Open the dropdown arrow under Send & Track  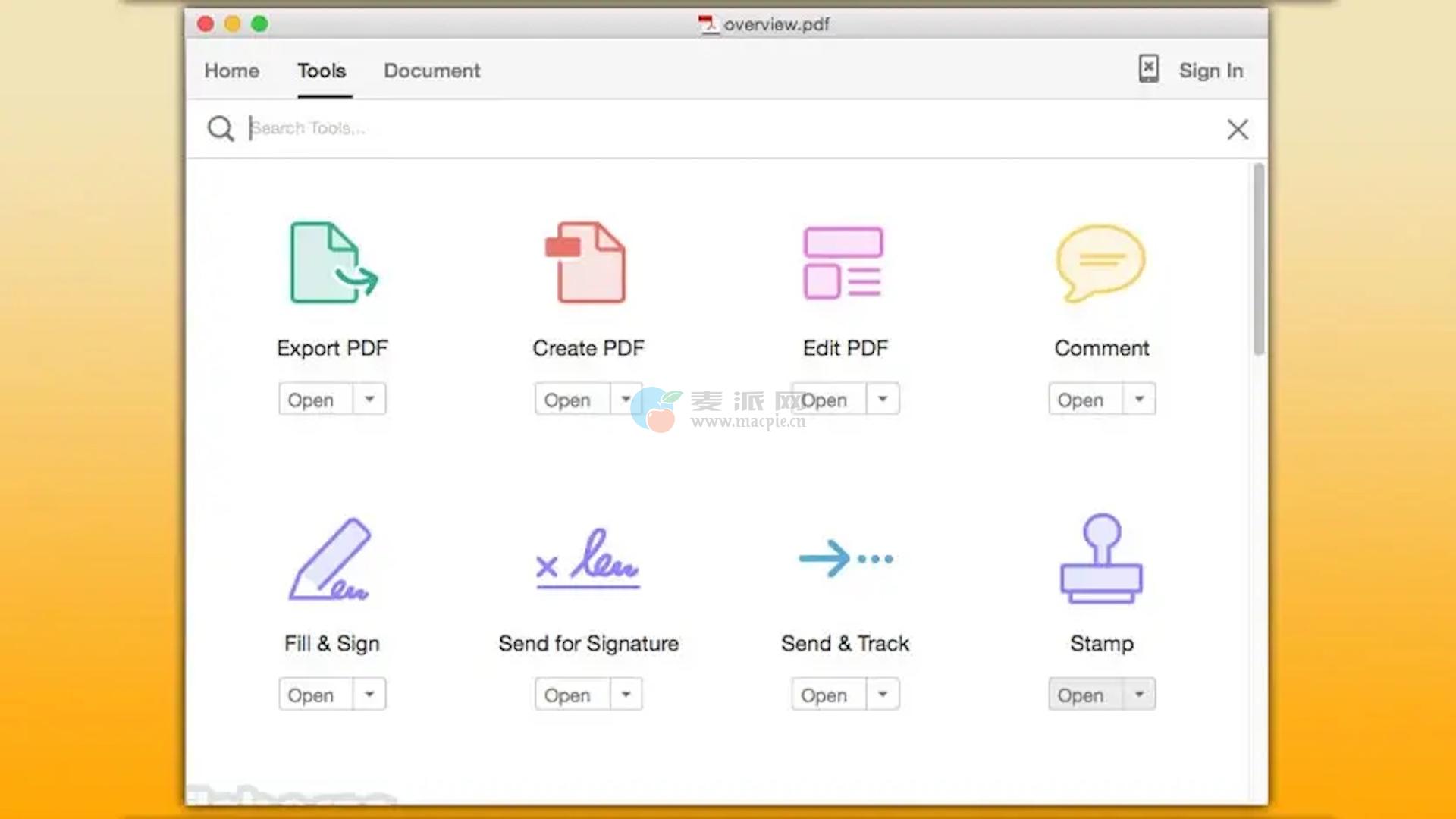pos(883,695)
